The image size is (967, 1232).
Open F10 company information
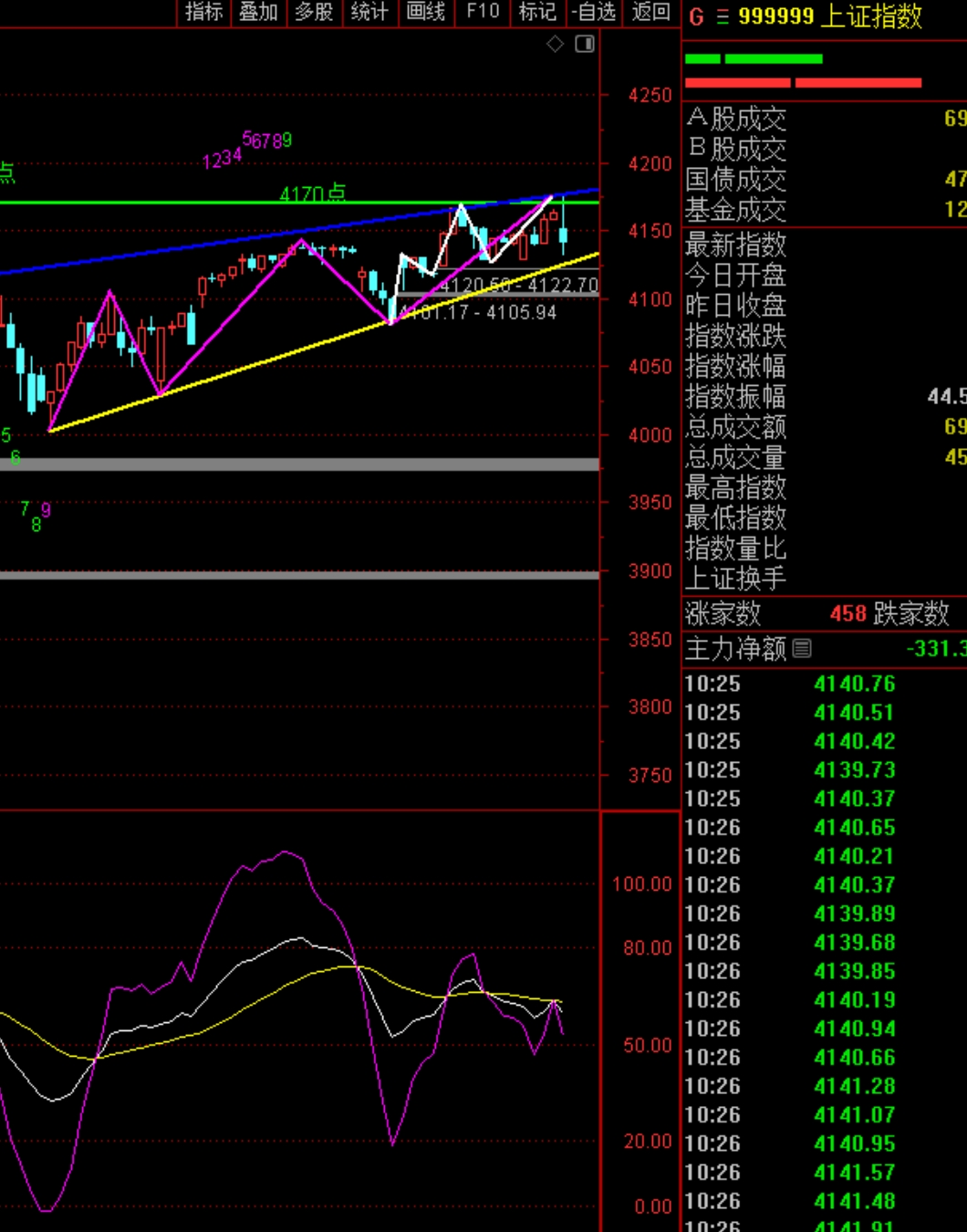(483, 12)
